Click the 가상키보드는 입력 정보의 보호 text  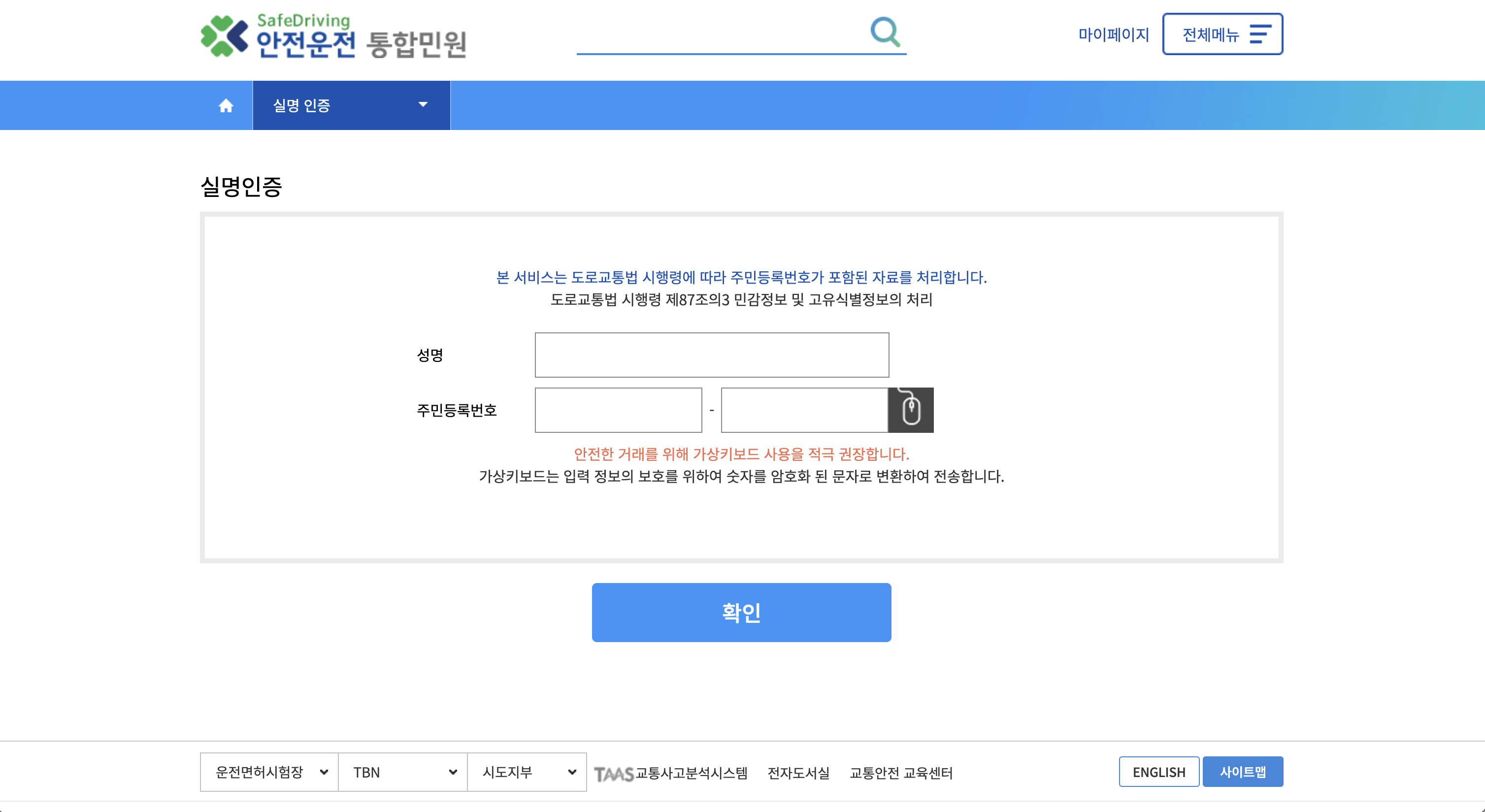(x=741, y=476)
